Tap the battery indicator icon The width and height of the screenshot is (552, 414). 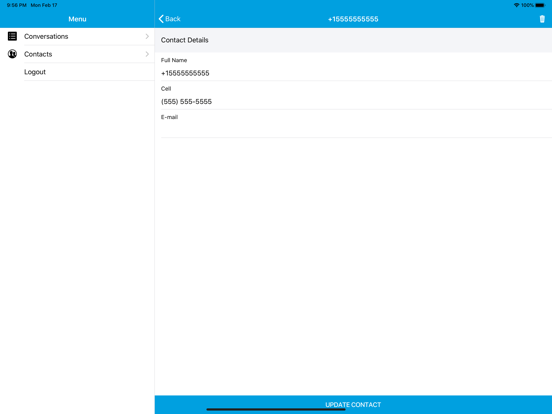click(540, 5)
